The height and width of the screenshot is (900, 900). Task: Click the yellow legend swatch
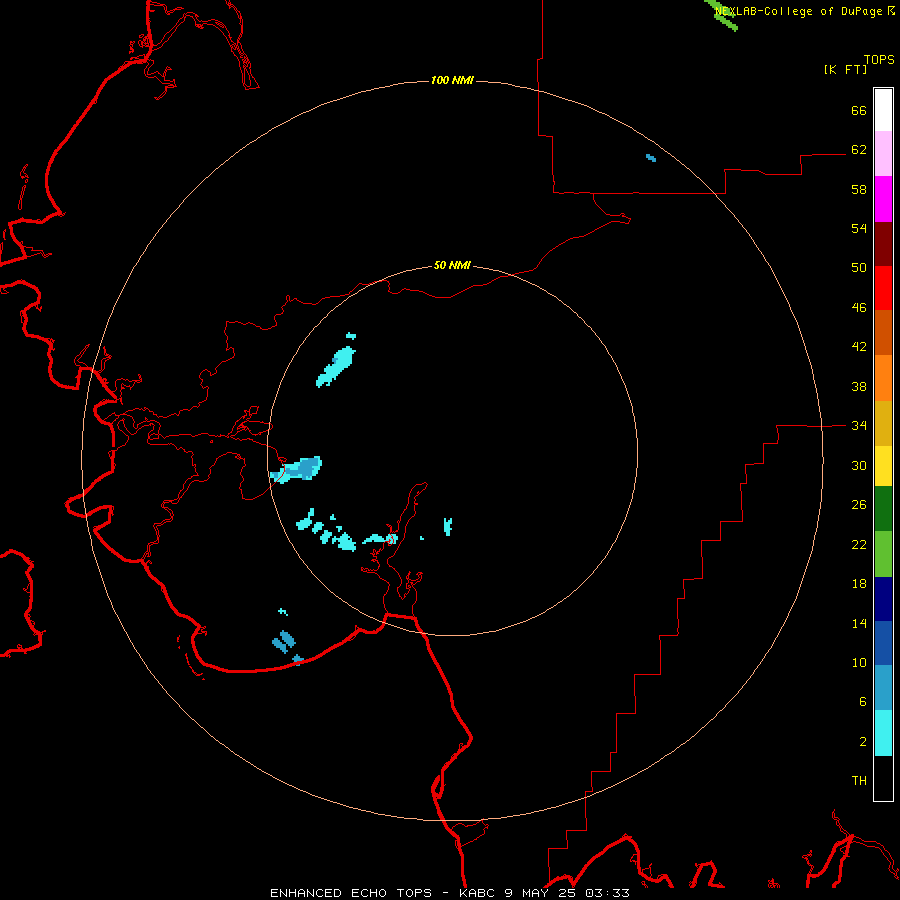click(x=883, y=466)
